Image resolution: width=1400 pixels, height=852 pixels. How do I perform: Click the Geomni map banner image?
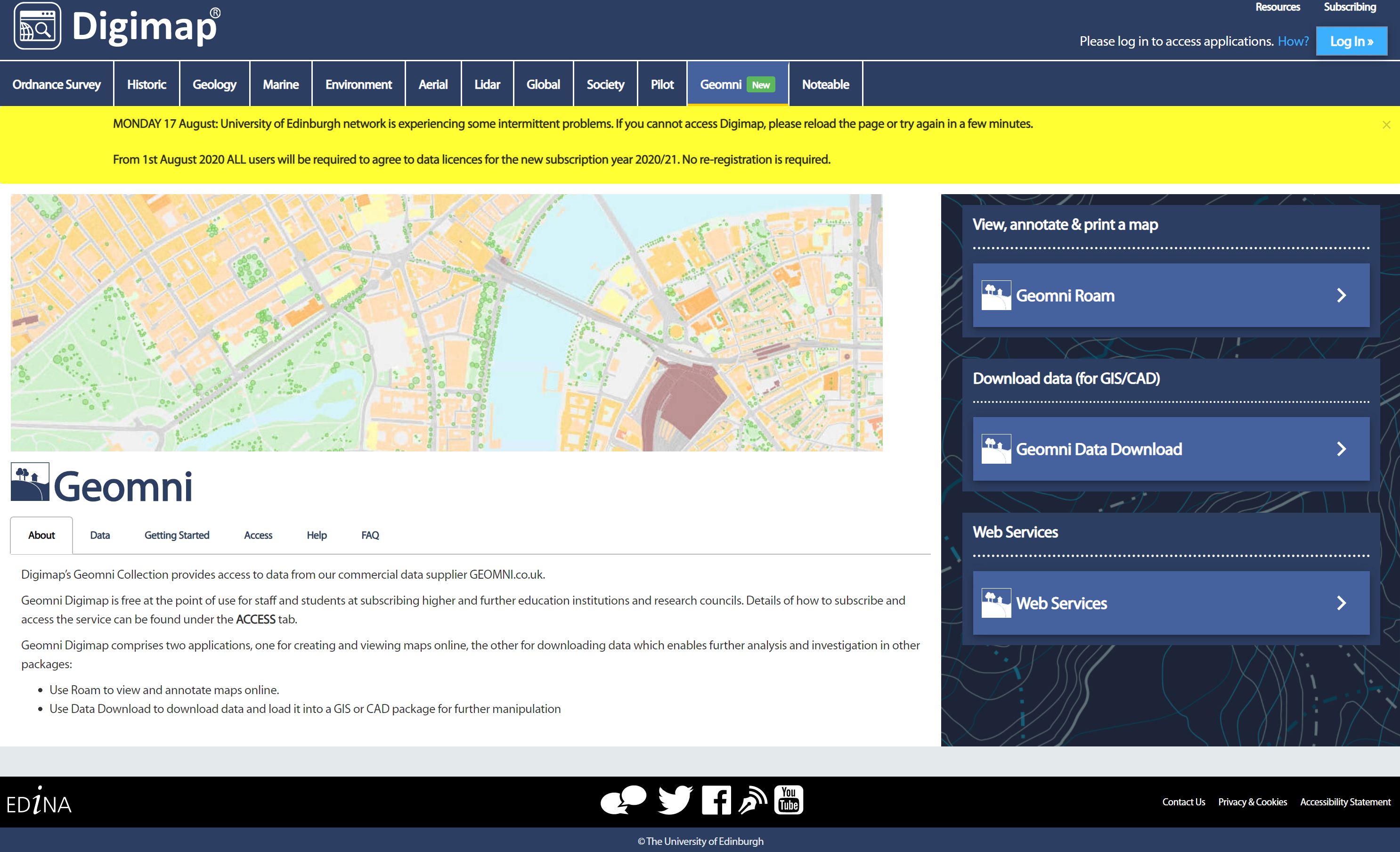(447, 323)
